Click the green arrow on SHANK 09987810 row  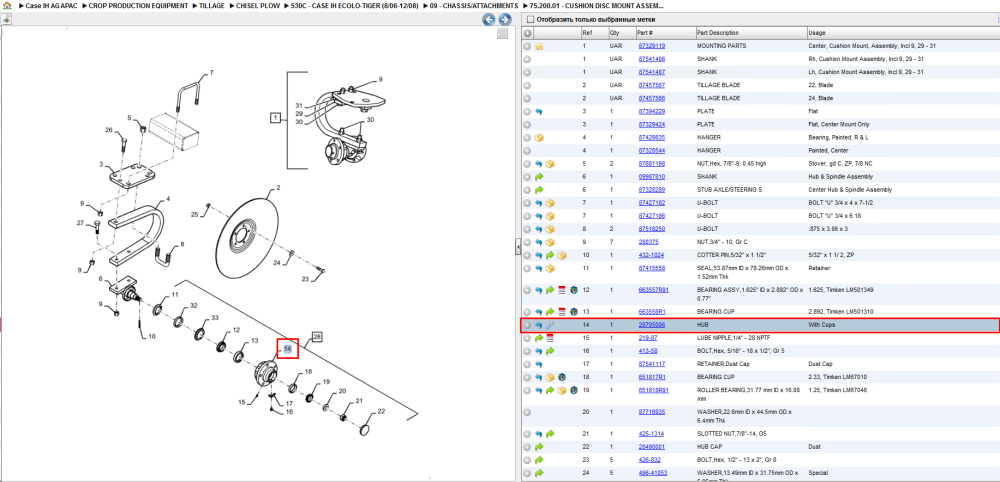coord(539,177)
